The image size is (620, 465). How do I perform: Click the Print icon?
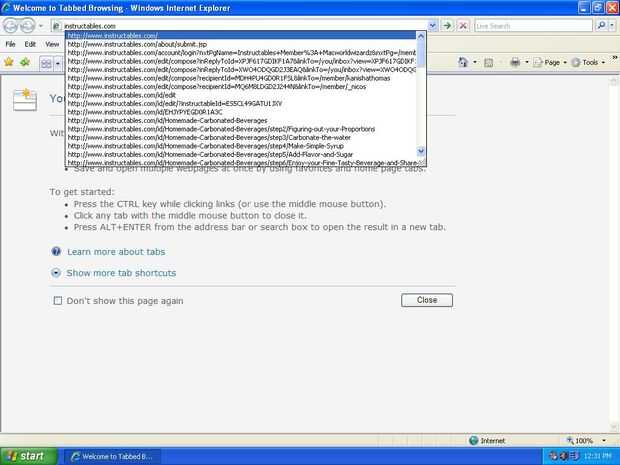(515, 62)
